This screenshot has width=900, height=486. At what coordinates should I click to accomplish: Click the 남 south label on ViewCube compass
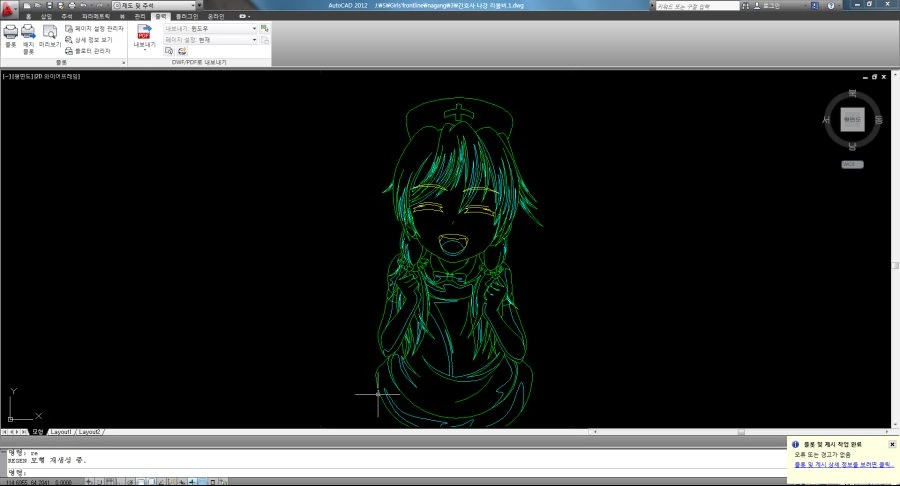pos(852,146)
